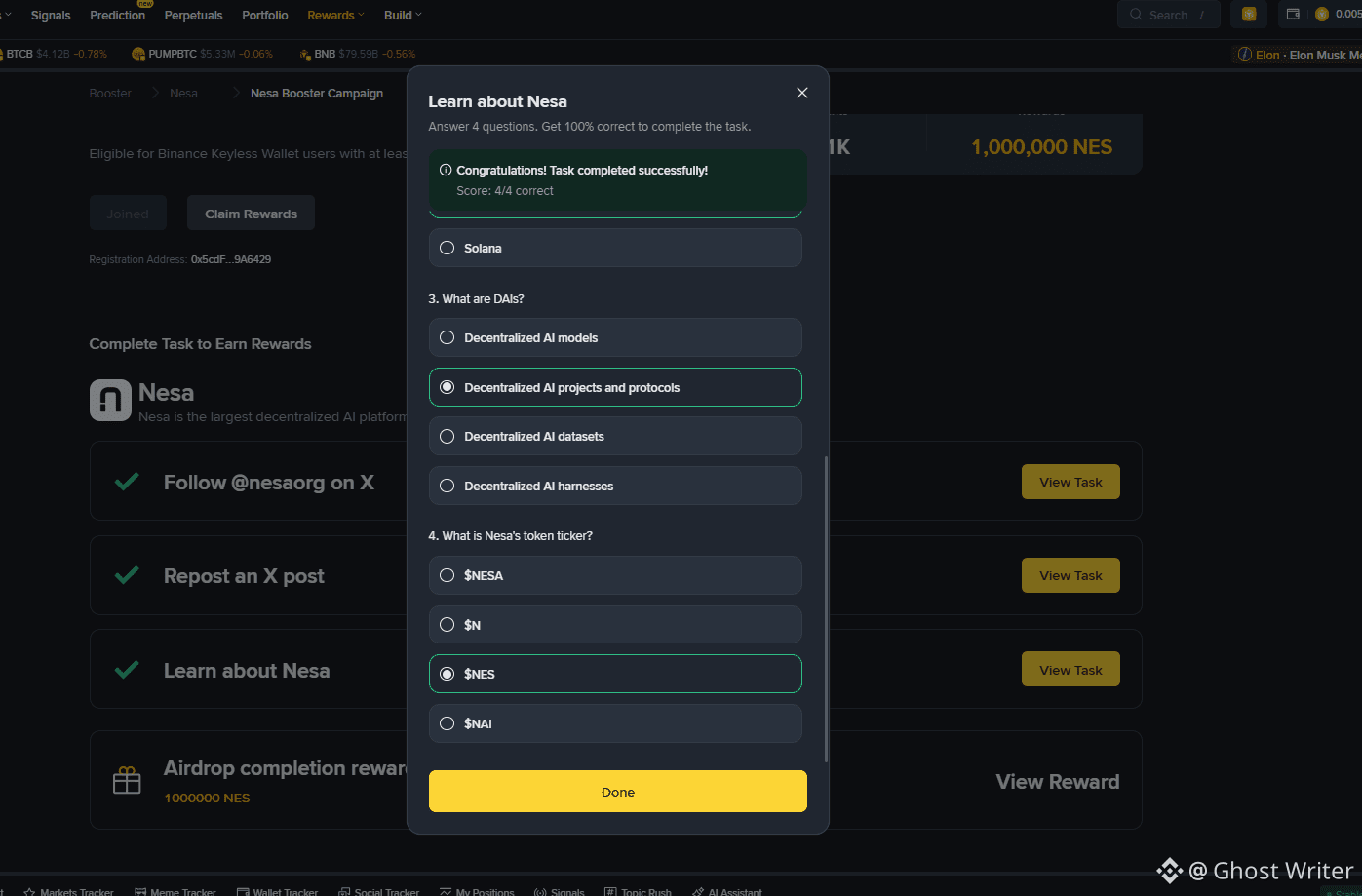Click the 1,000,000 NES rewards value
The width and height of the screenshot is (1362, 896).
[1041, 147]
